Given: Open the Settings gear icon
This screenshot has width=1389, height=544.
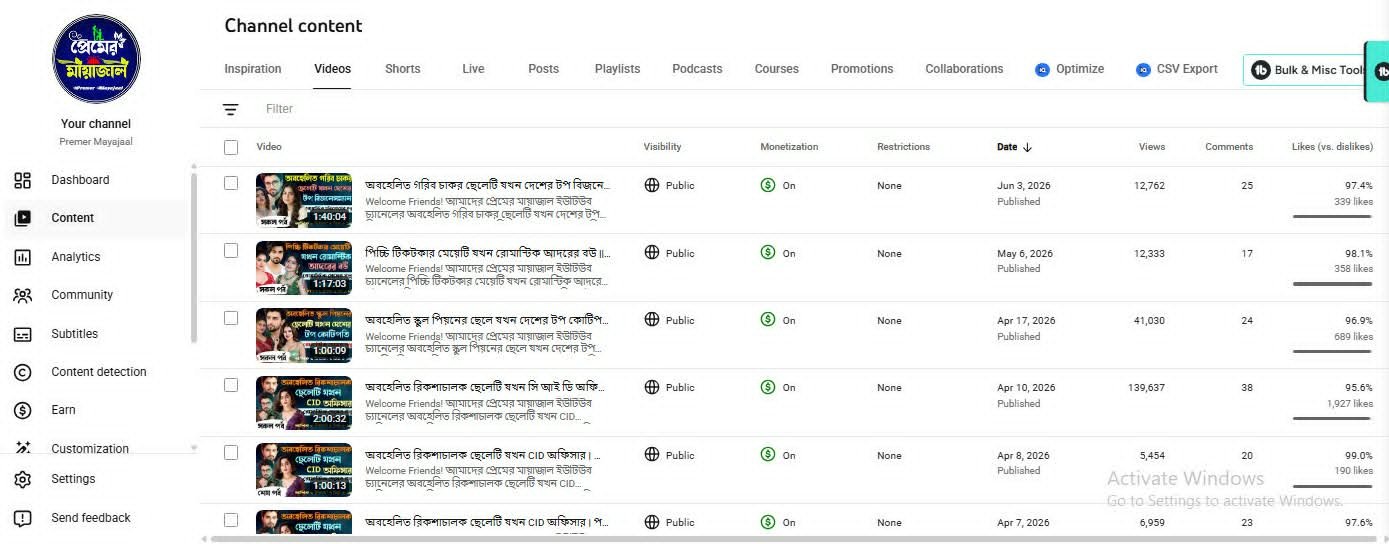Looking at the screenshot, I should [x=22, y=480].
